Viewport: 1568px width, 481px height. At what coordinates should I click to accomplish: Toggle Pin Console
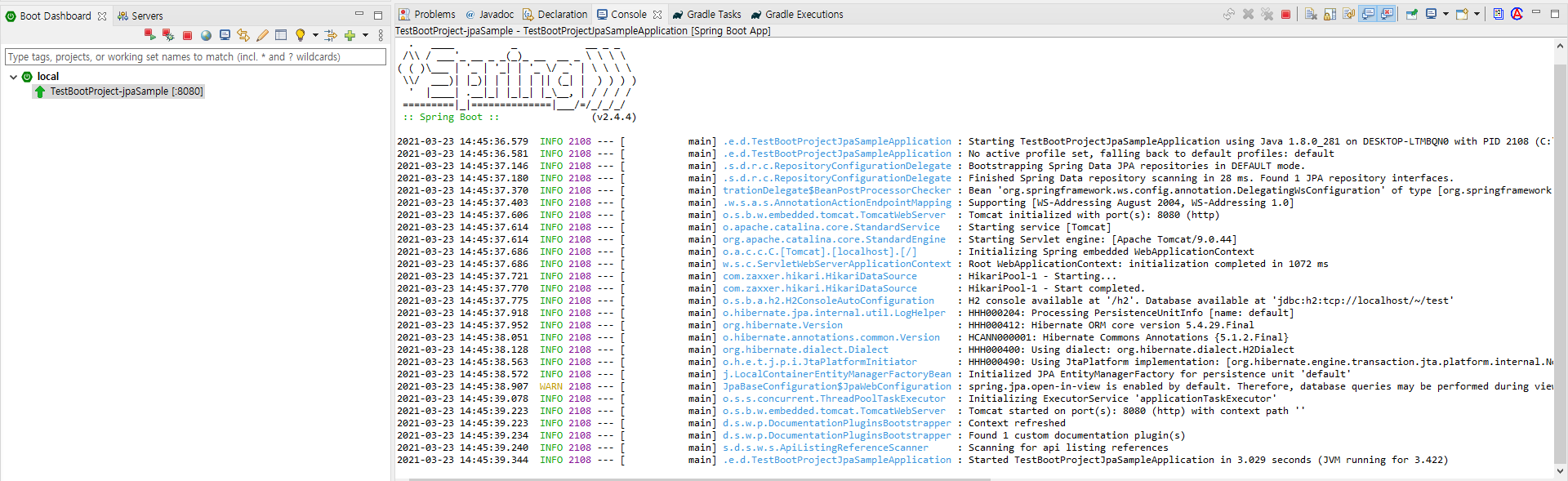click(1411, 14)
